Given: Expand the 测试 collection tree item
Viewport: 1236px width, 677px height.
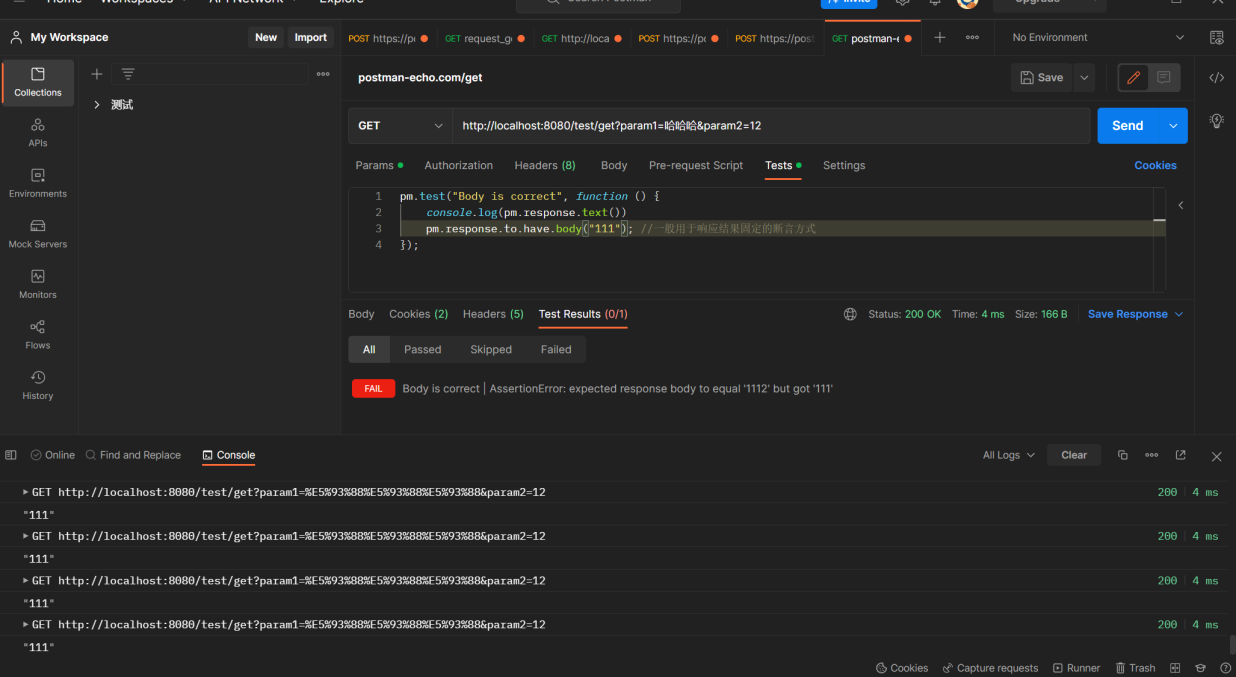Looking at the screenshot, I should (97, 105).
